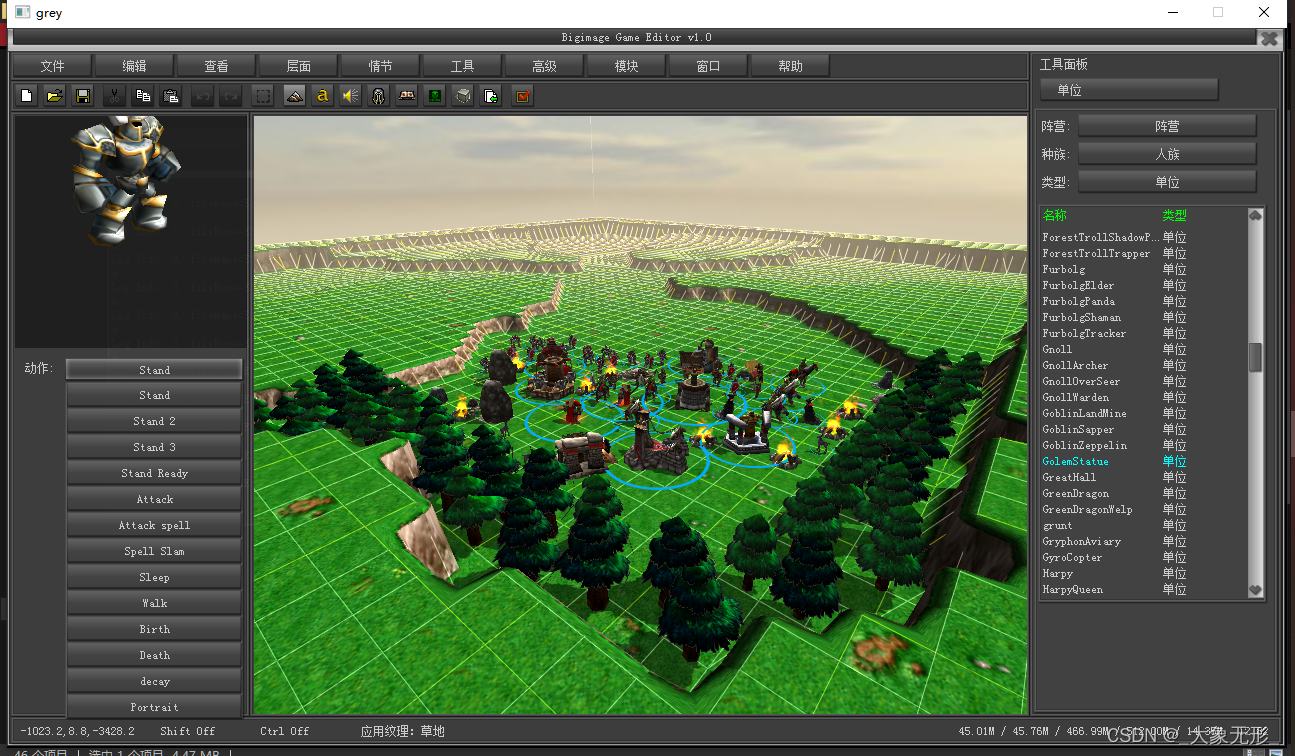Select HarpyQueen in the unit list
Screen dimensions: 1295x756
(1145, 589)
